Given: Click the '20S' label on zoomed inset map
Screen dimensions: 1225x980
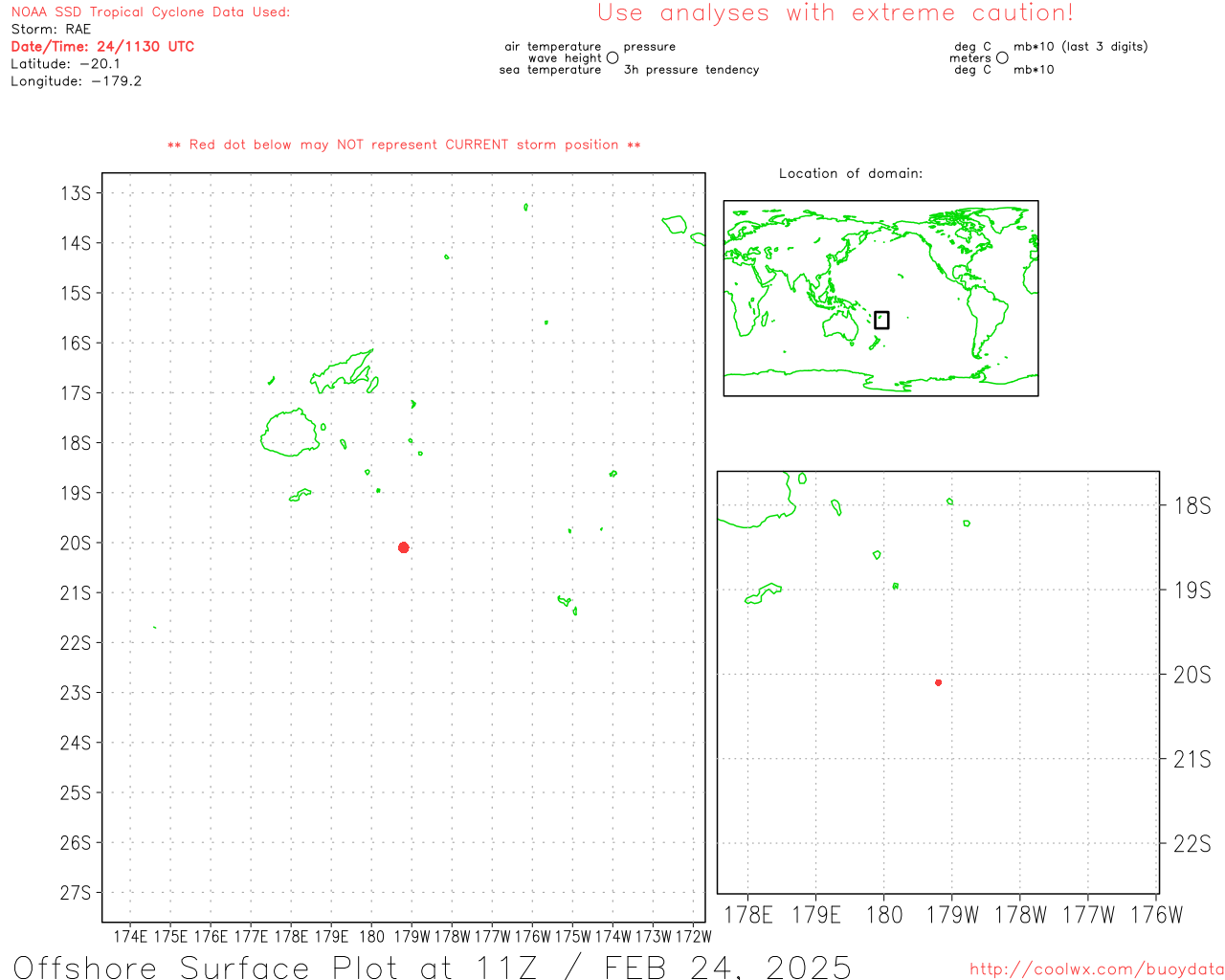Looking at the screenshot, I should pos(1192,675).
